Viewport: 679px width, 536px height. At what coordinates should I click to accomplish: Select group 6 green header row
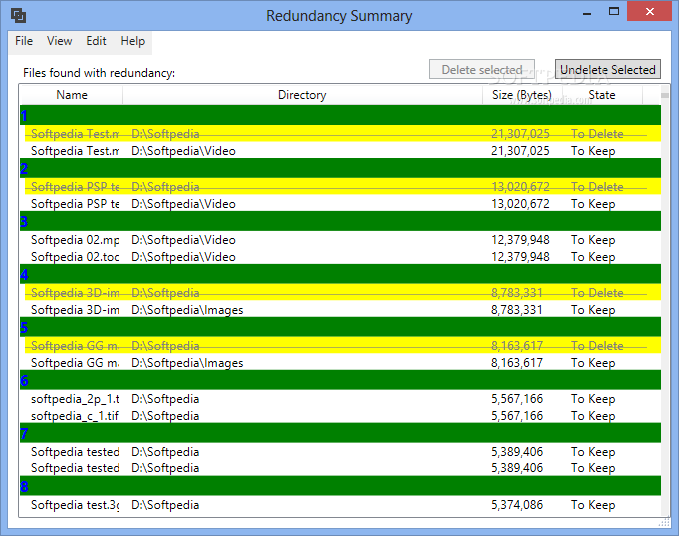(340, 380)
